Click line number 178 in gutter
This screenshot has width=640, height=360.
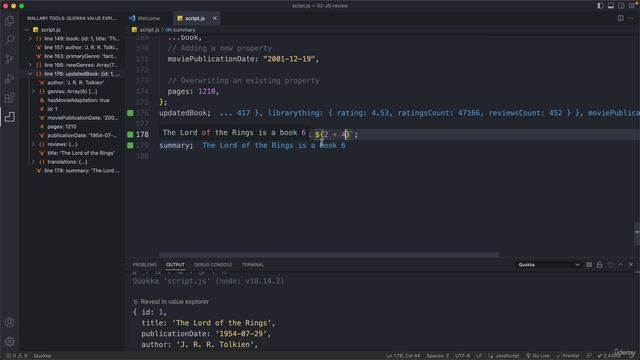[x=142, y=134]
